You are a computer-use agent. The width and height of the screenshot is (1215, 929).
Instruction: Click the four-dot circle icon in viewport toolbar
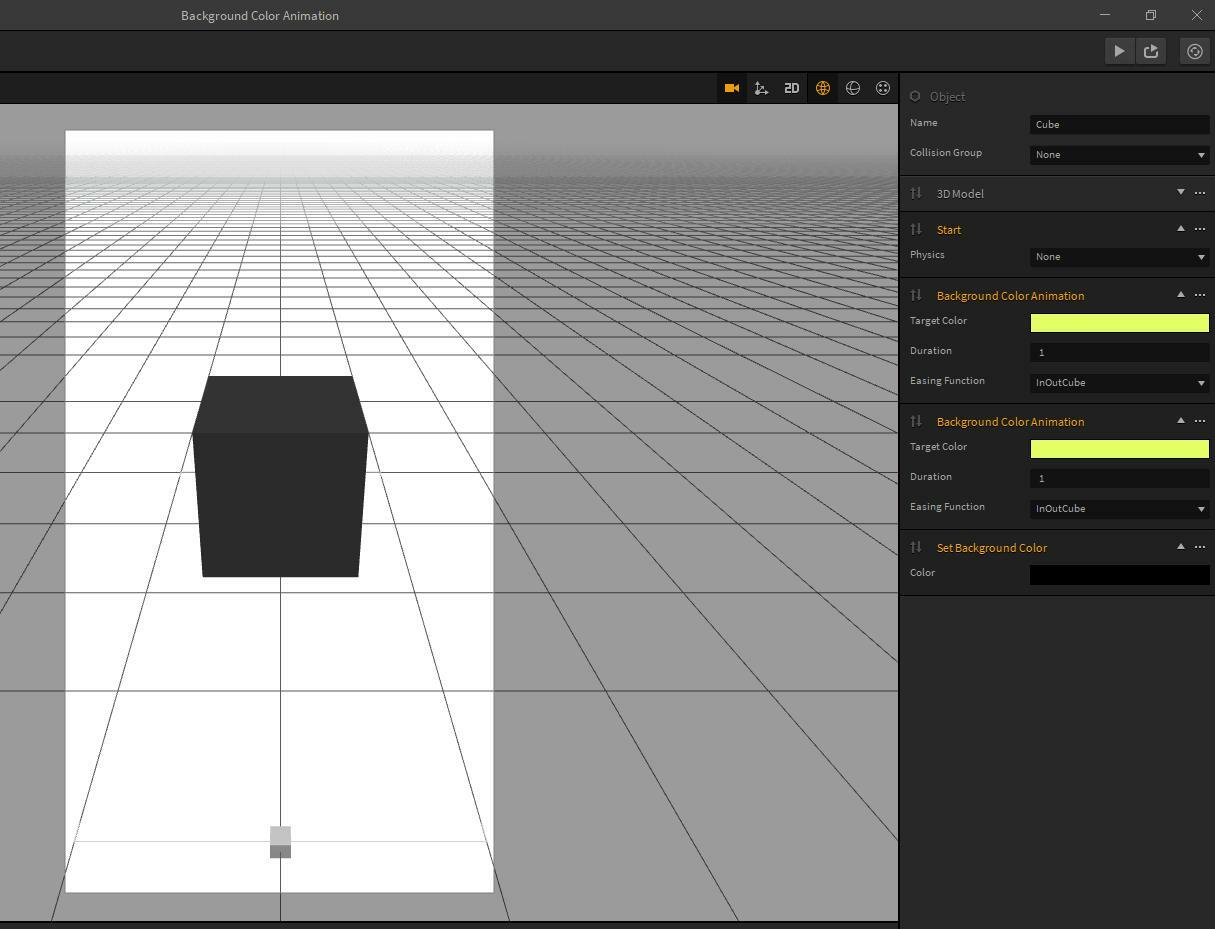tap(883, 88)
